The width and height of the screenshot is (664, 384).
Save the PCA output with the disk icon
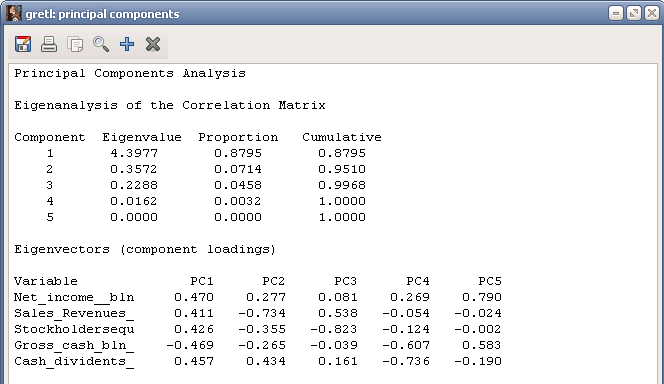tap(23, 44)
